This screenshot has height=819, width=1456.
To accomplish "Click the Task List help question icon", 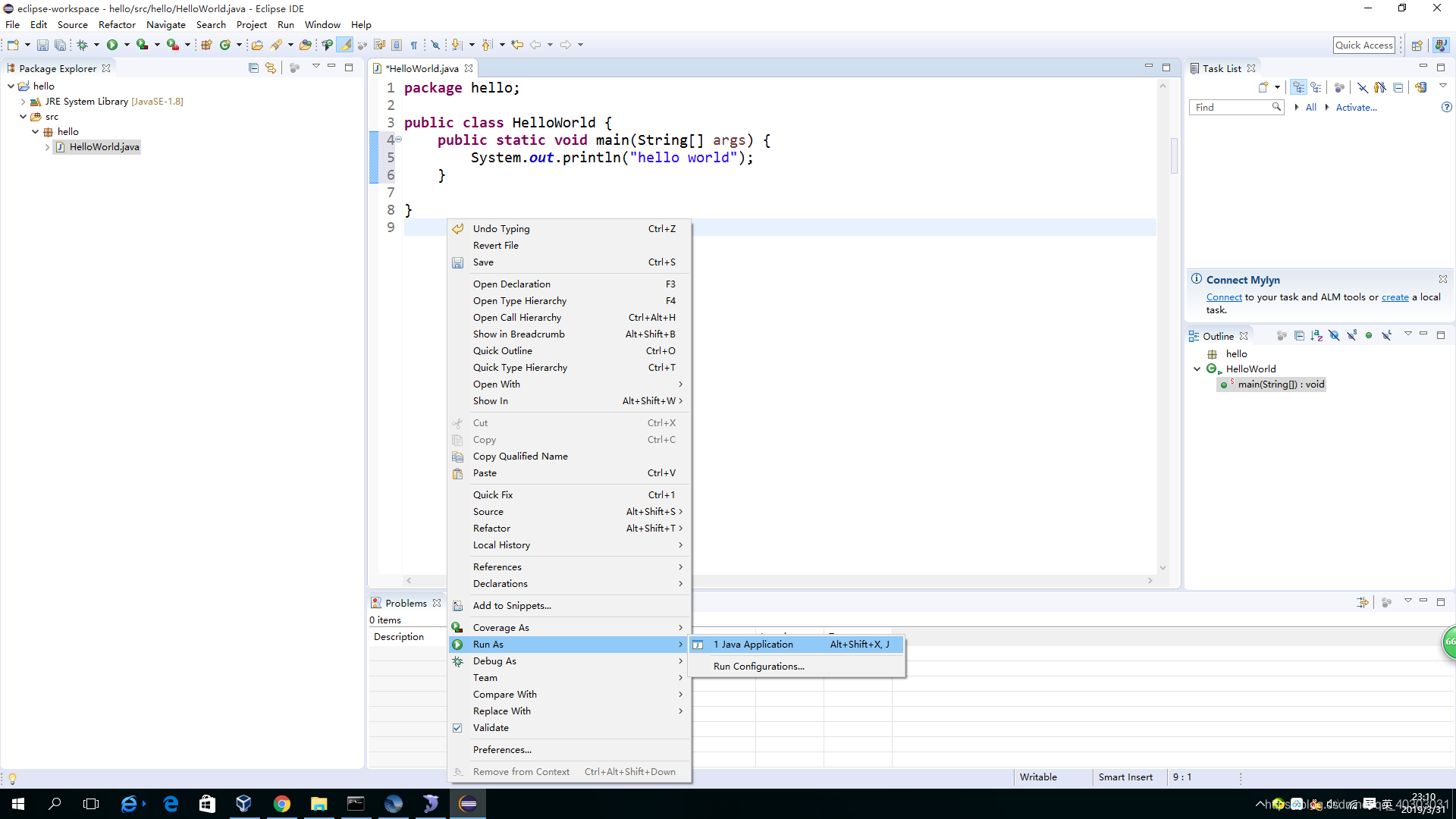I will tap(1446, 107).
